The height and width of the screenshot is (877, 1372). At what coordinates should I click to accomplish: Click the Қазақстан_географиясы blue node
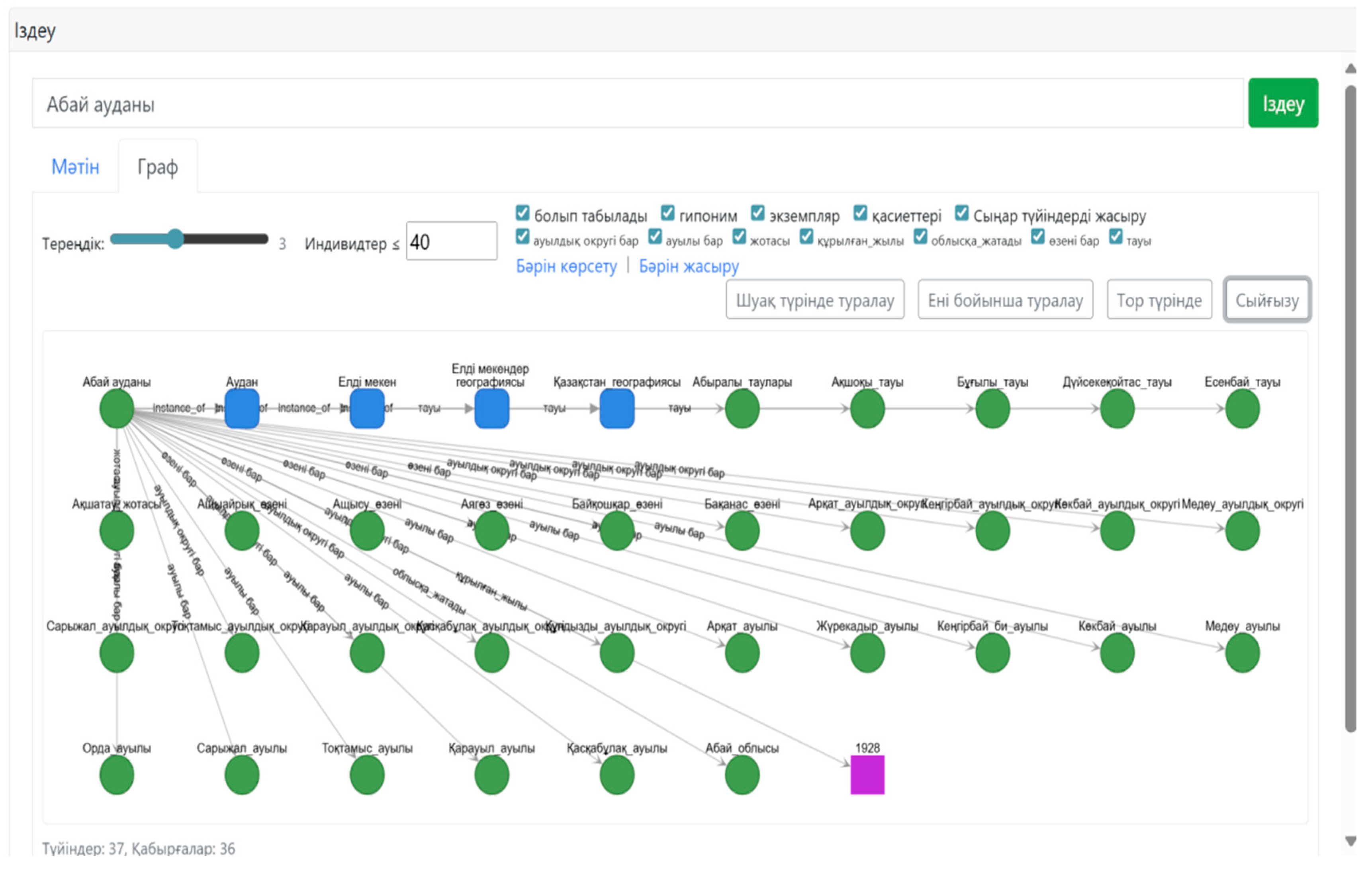(617, 409)
